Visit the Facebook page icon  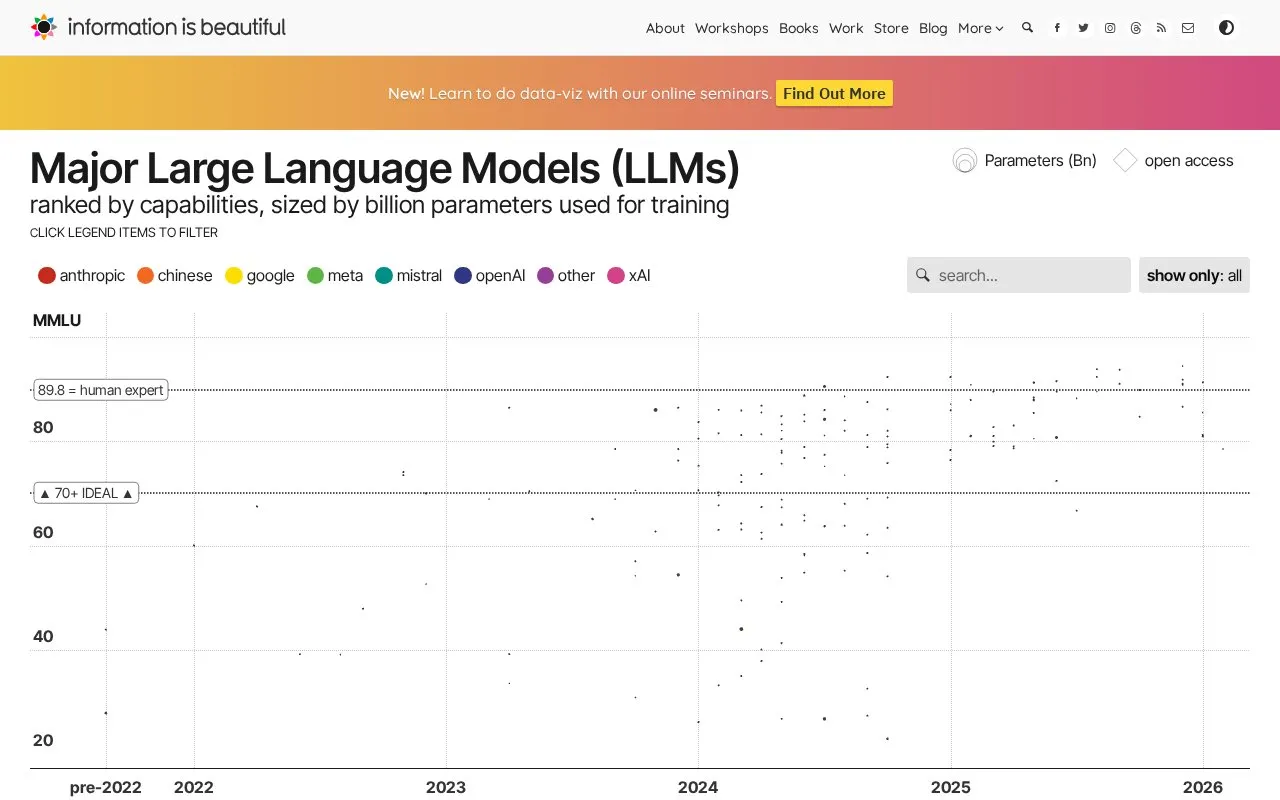click(1057, 28)
